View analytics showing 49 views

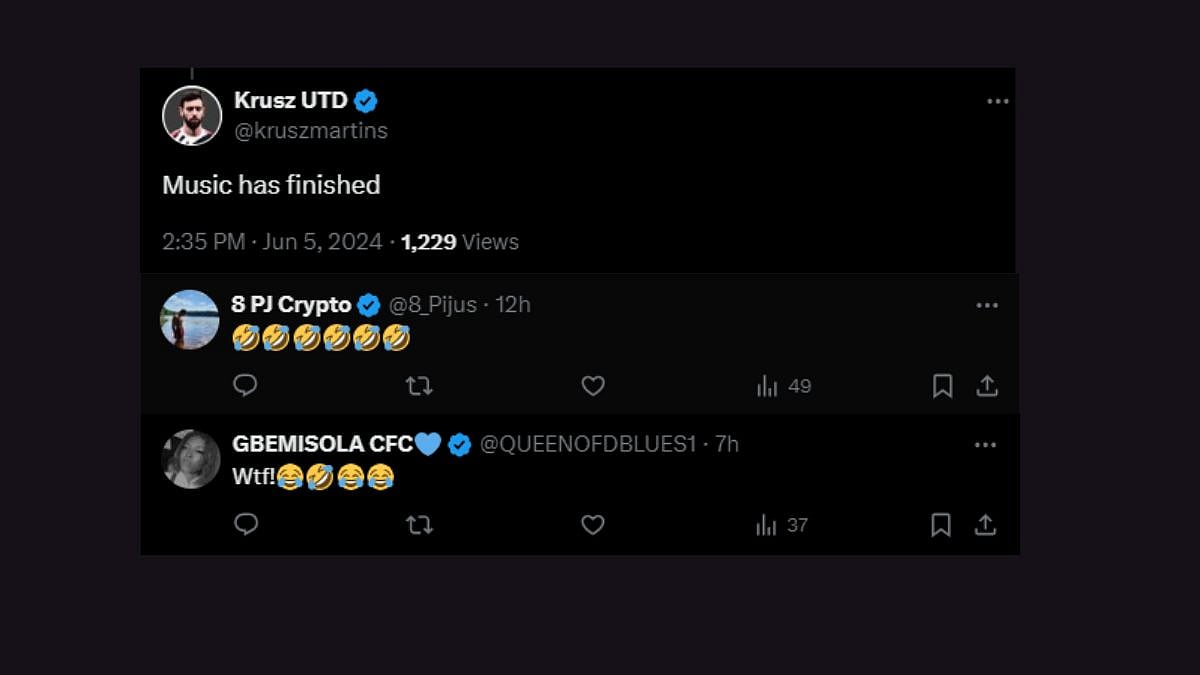point(784,386)
